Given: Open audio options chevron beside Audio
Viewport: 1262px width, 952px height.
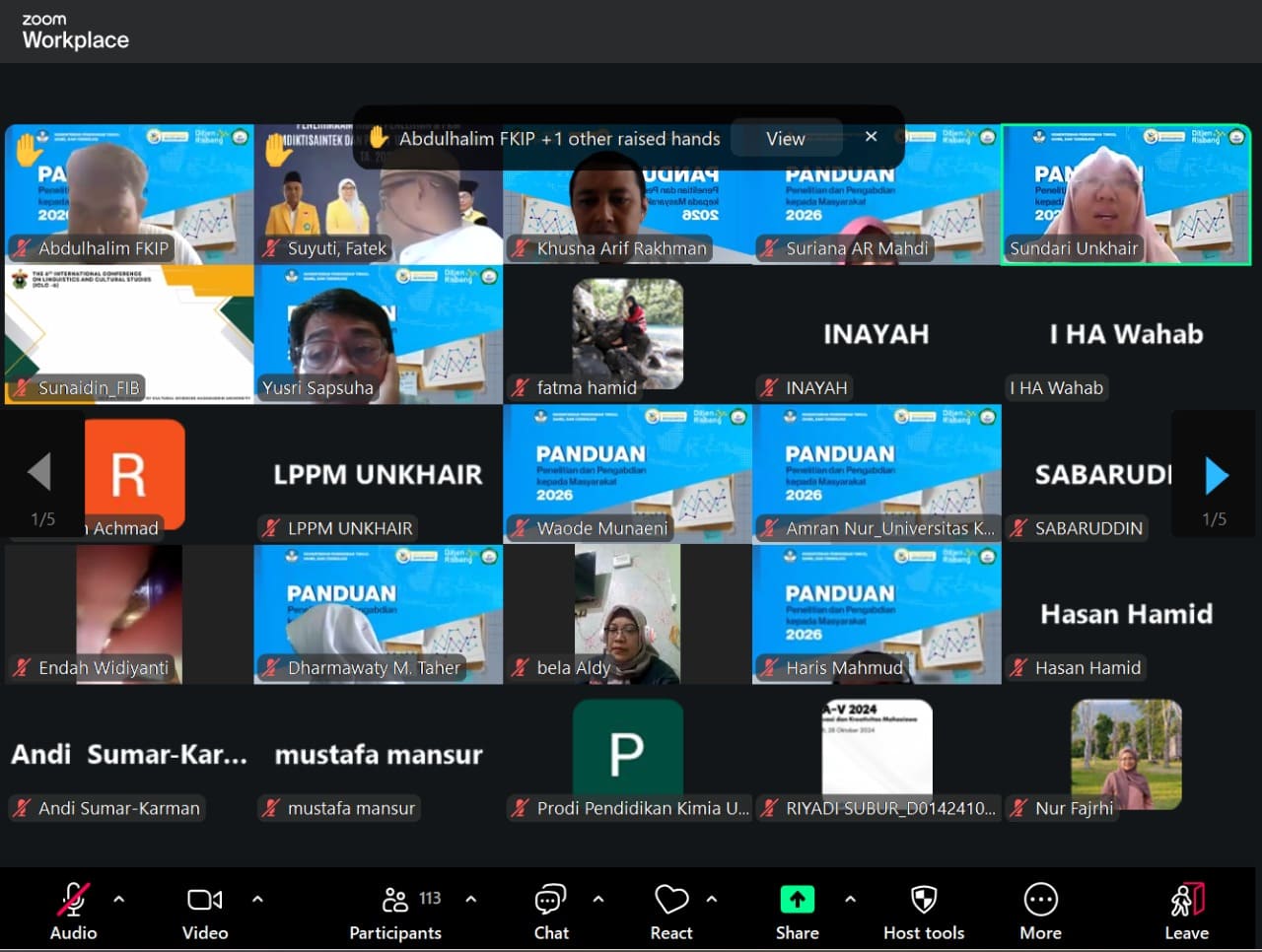Looking at the screenshot, I should pyautogui.click(x=119, y=899).
